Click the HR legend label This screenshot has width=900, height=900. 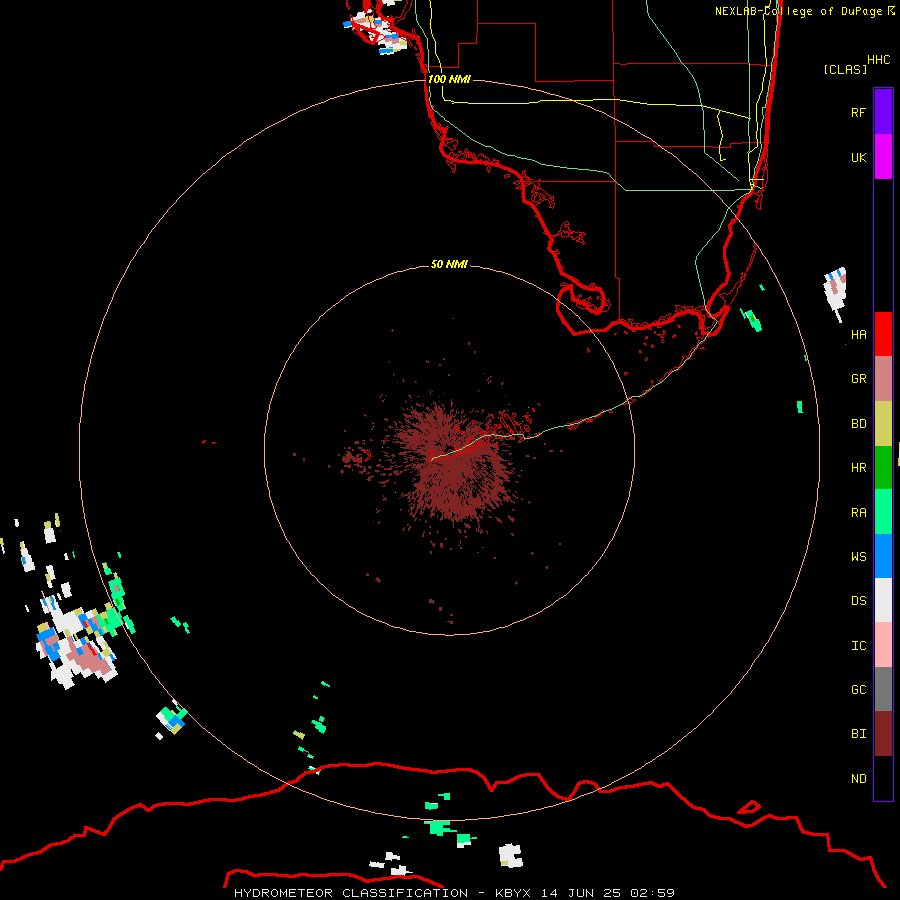coord(858,468)
